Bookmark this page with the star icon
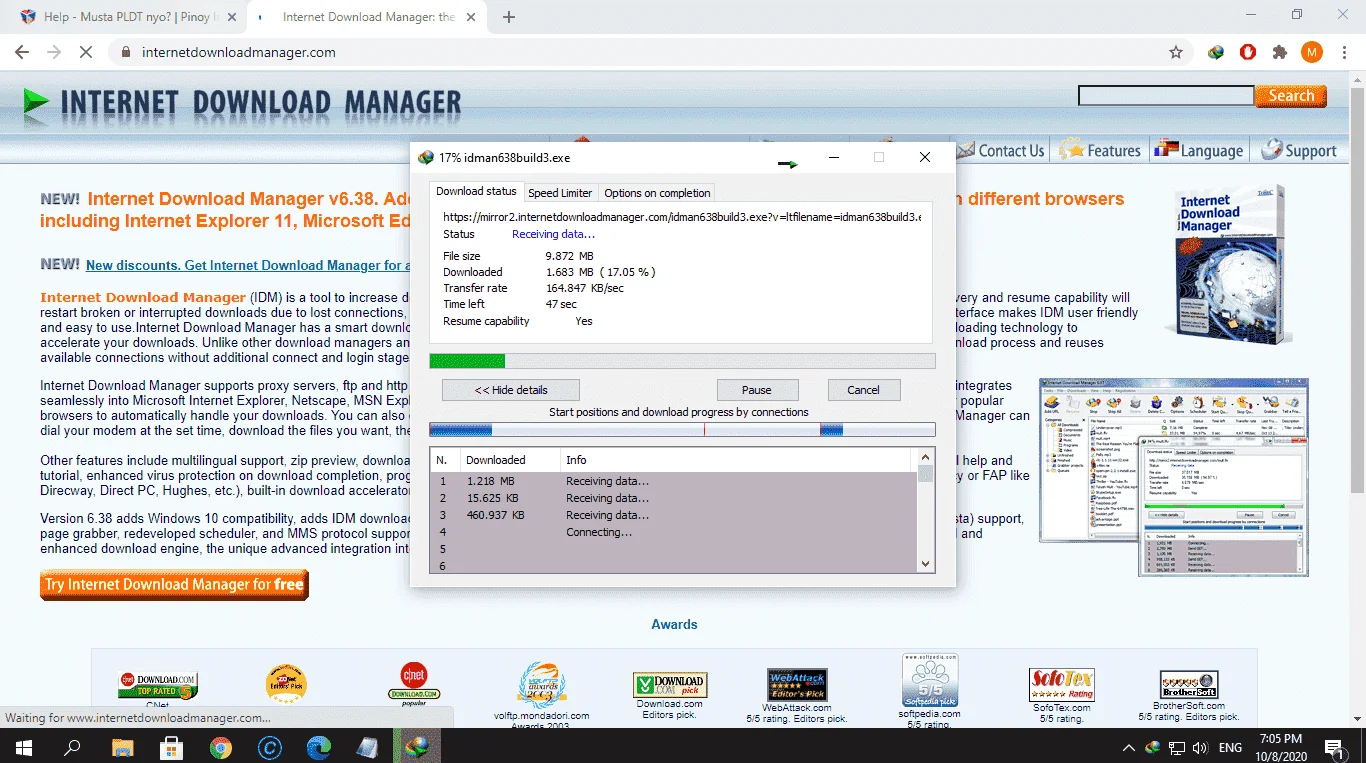 point(1176,52)
